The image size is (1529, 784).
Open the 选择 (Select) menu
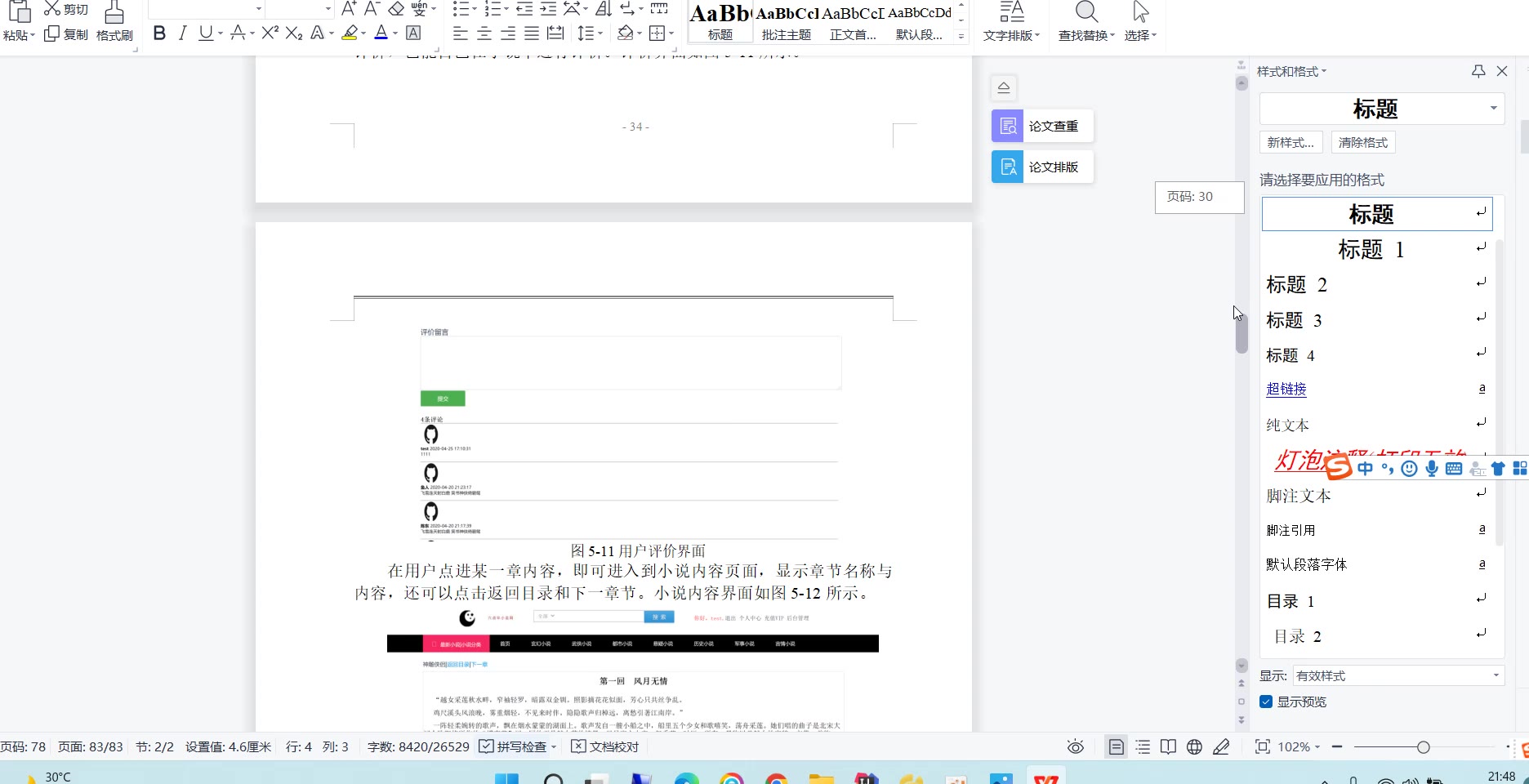[1140, 22]
